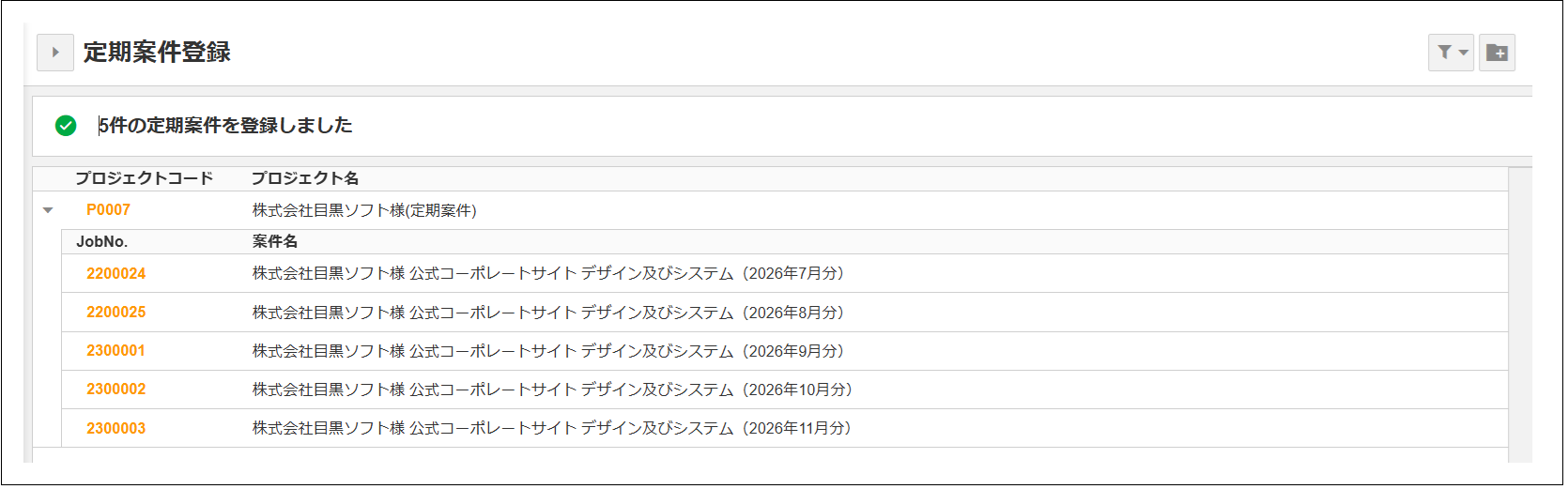Click the プロジェクト名 column header
This screenshot has height=489, width=1568.
tap(304, 178)
